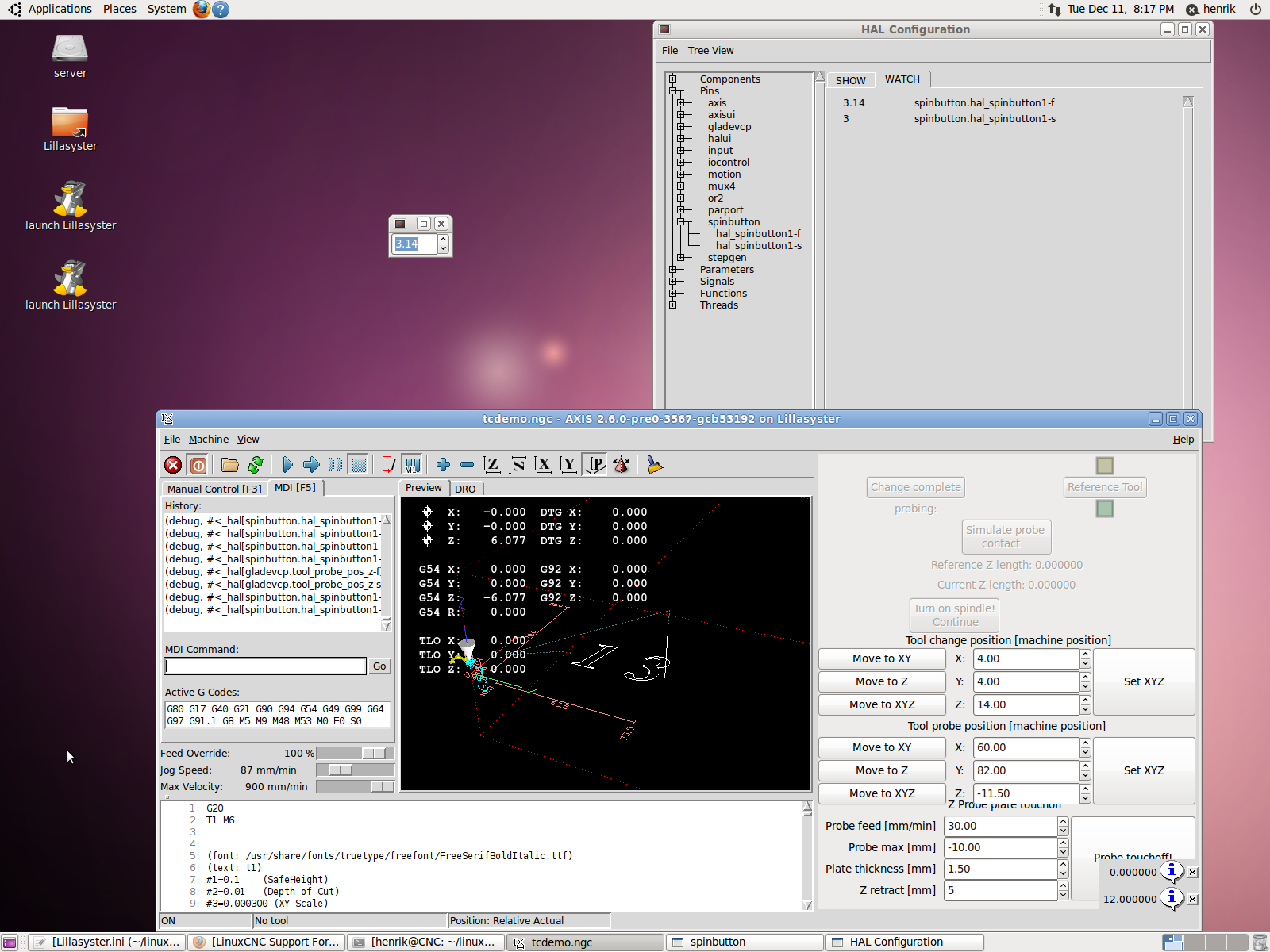The width and height of the screenshot is (1270, 952).
Task: Expand the Components tree node
Action: tap(673, 79)
